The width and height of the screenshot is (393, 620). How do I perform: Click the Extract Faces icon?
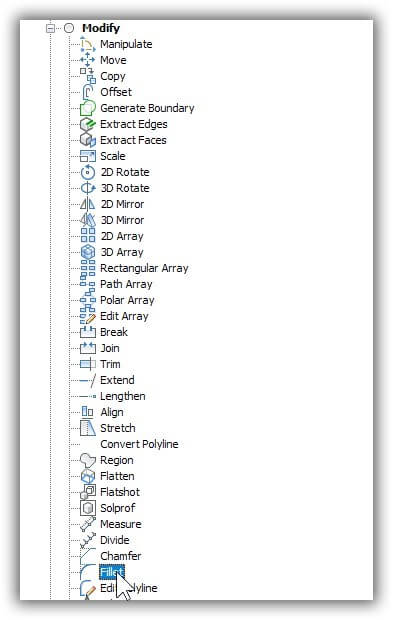coord(88,140)
